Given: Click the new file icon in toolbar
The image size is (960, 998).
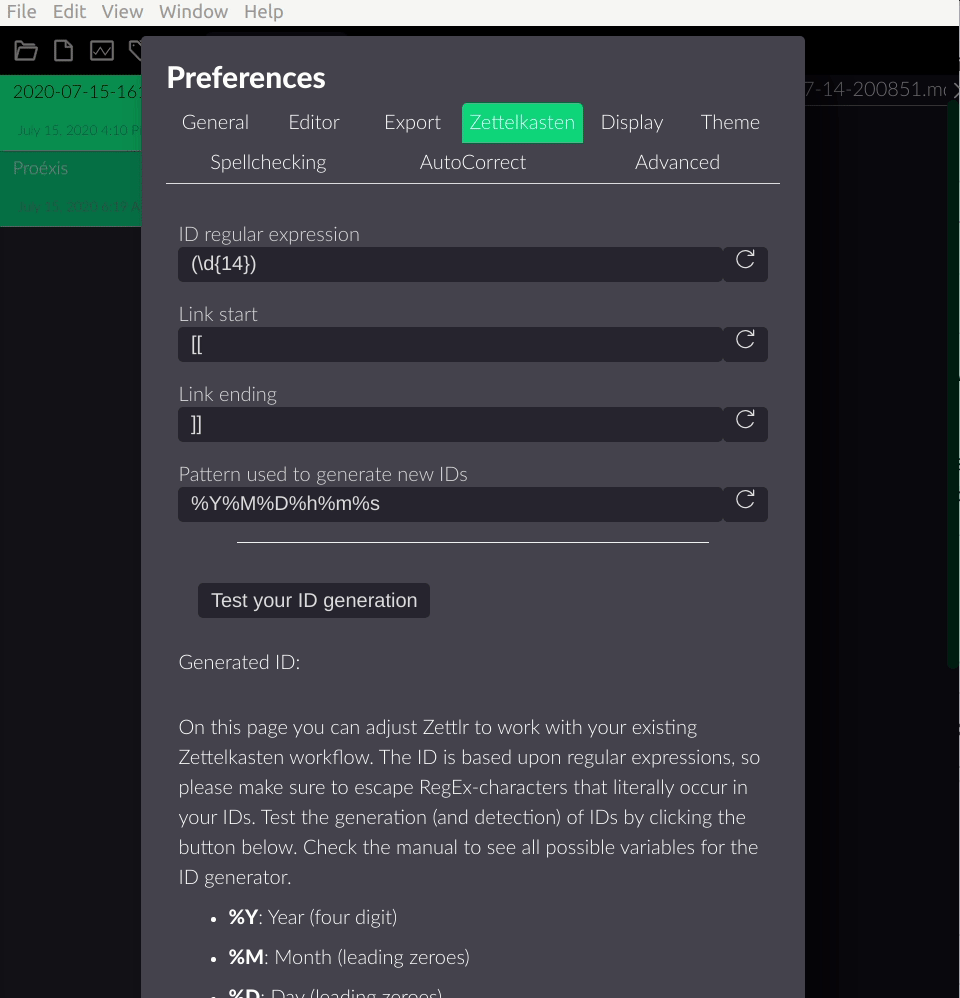Looking at the screenshot, I should click(63, 50).
